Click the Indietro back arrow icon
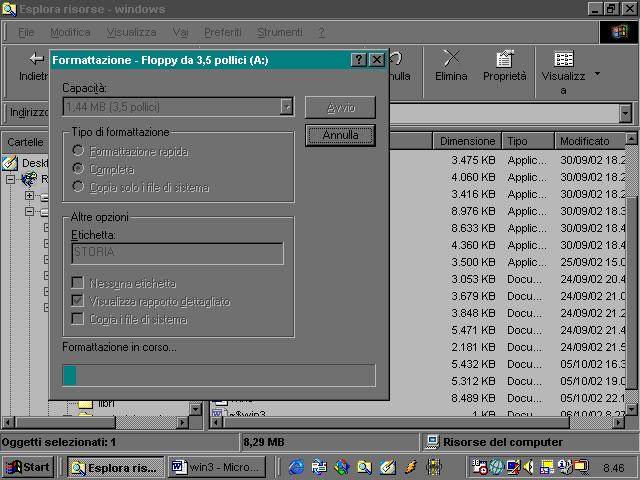The height and width of the screenshot is (480, 640). coord(37,59)
